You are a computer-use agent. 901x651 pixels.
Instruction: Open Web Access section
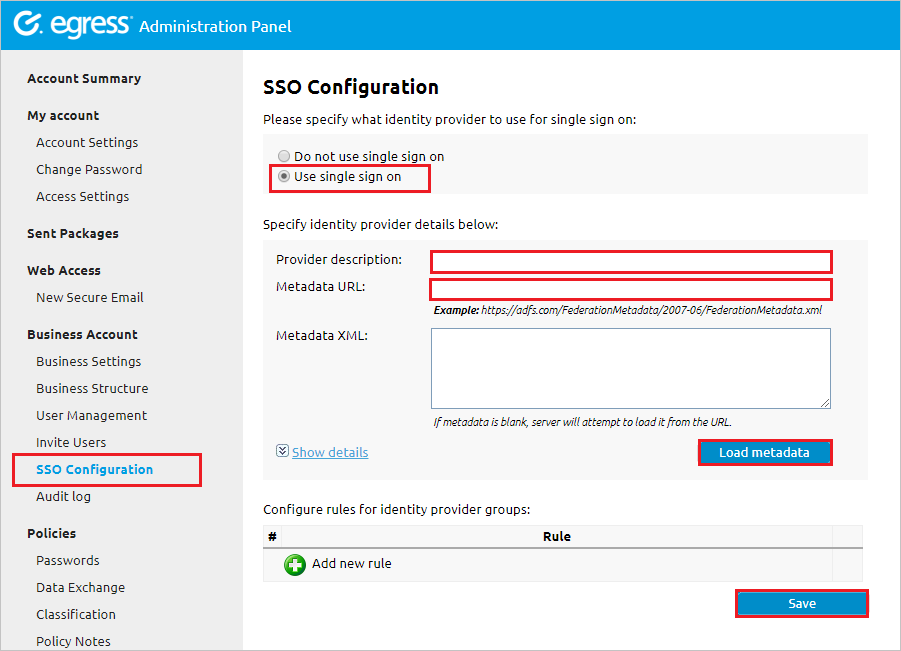64,271
